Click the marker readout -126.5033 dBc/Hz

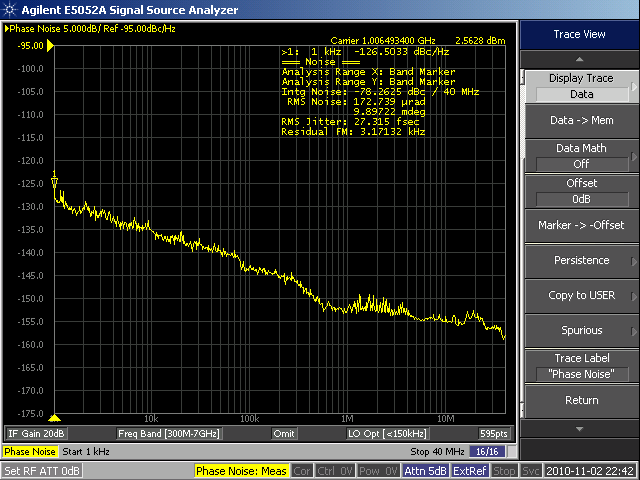402,52
